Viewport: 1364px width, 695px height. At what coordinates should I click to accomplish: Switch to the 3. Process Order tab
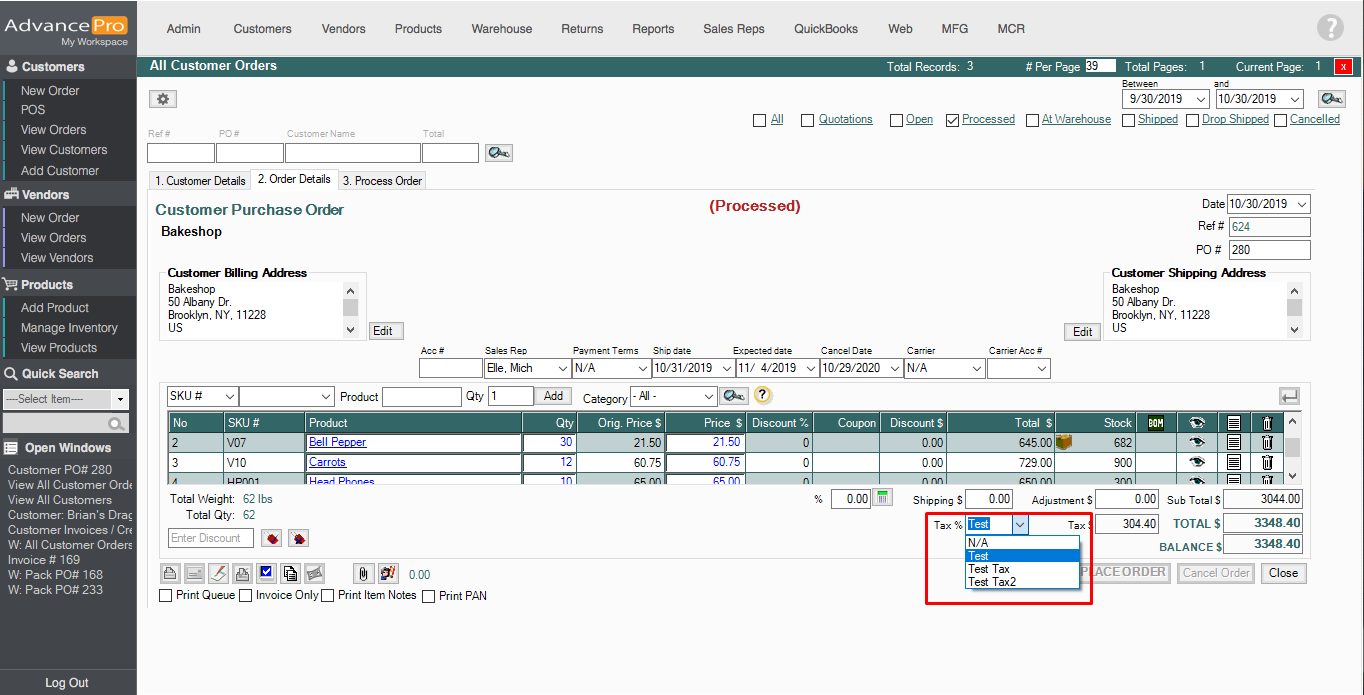382,181
